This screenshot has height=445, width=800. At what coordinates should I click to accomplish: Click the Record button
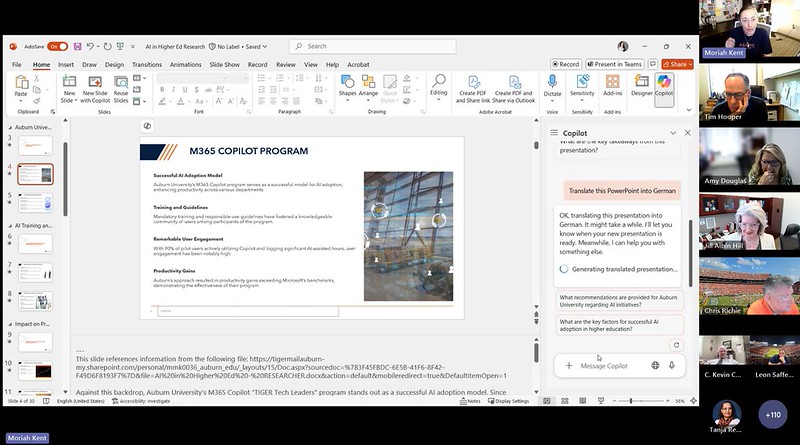tap(566, 64)
